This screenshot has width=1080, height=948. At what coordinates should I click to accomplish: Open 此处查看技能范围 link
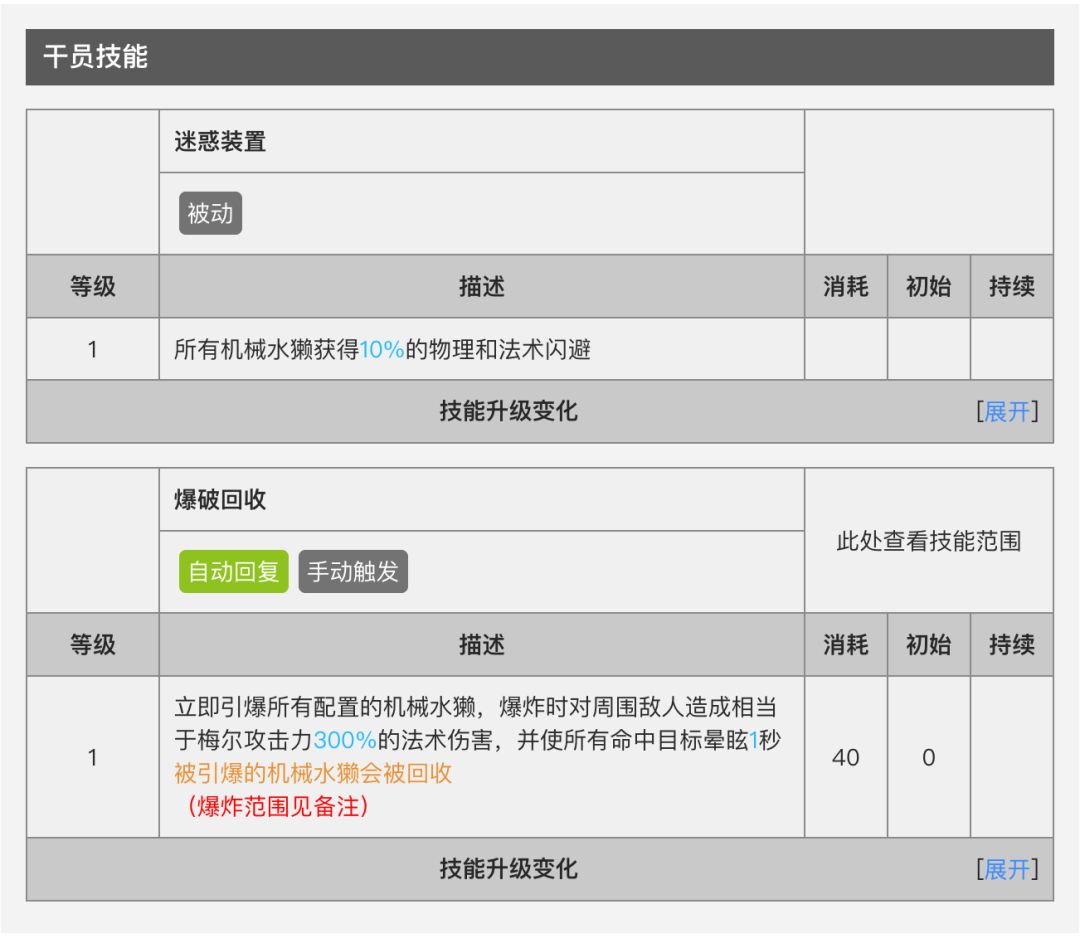click(928, 541)
